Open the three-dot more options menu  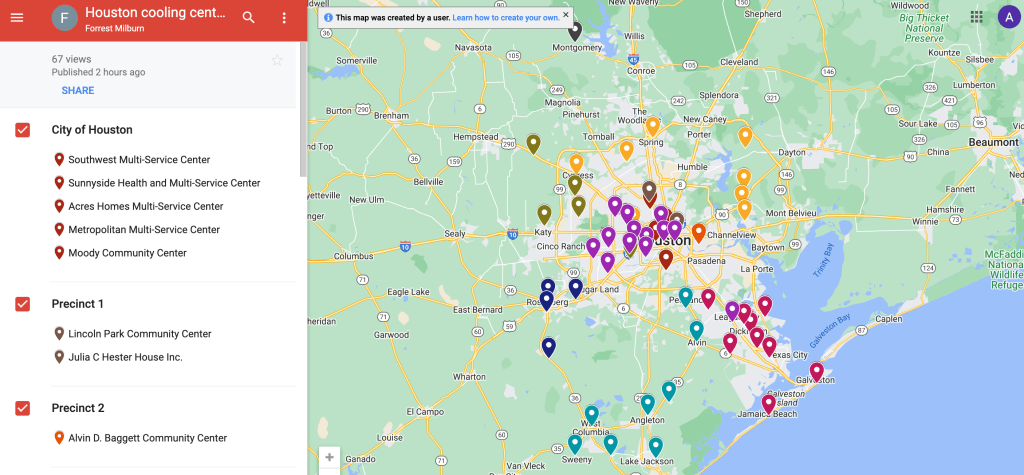(x=284, y=18)
